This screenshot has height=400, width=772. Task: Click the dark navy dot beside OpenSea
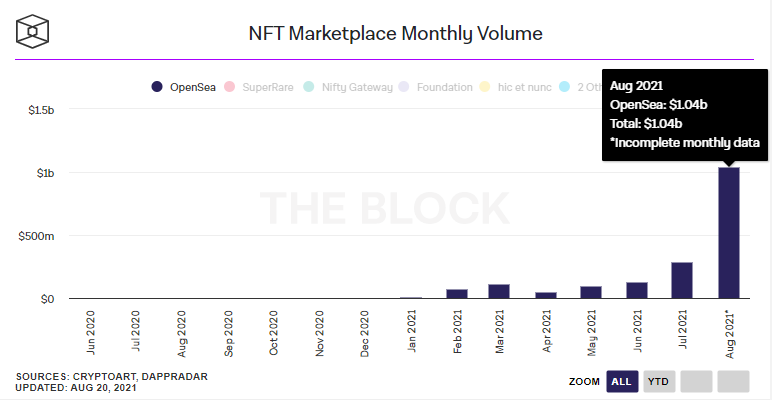(x=157, y=87)
